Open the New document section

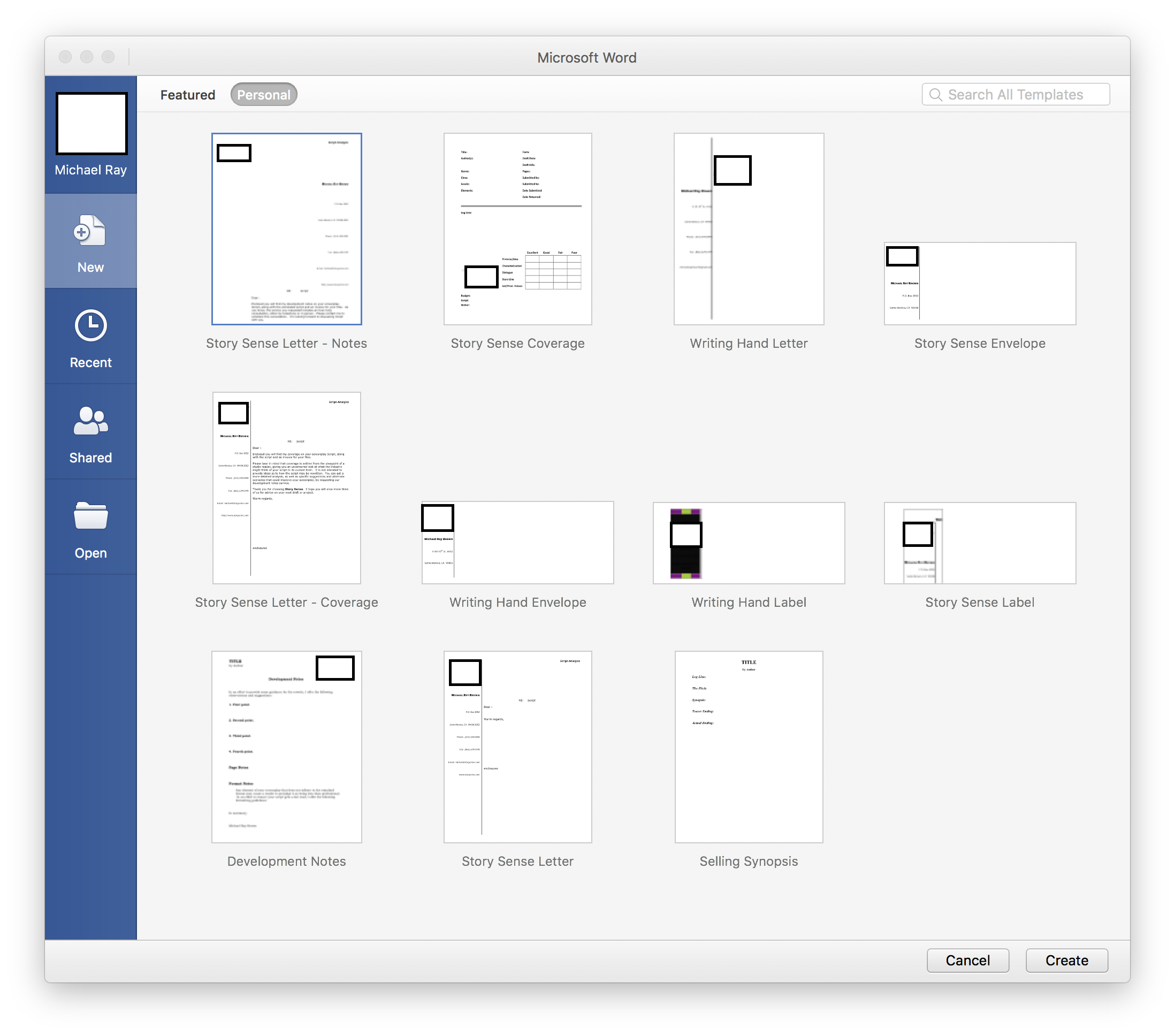pos(90,241)
